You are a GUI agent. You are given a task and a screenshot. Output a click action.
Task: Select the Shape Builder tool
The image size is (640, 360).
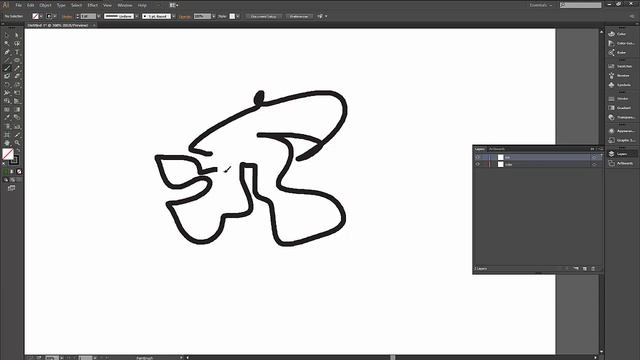pos(7,101)
